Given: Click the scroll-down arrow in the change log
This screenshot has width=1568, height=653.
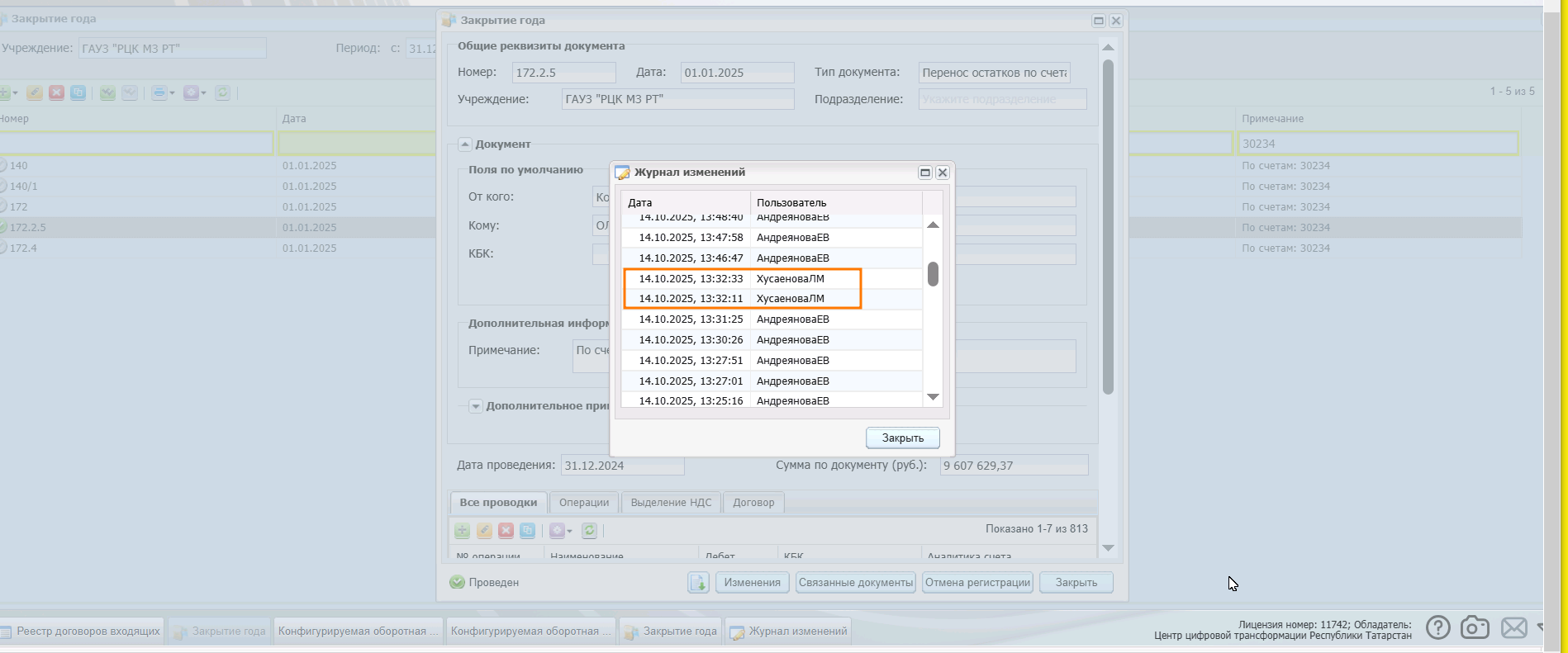Looking at the screenshot, I should 933,397.
